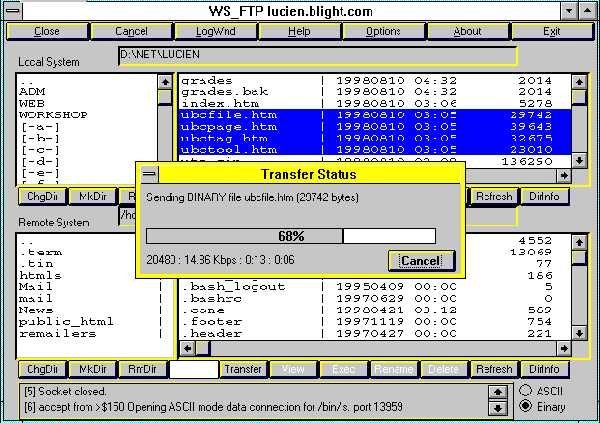
Task: Open the Options button in top toolbar
Action: pos(383,31)
